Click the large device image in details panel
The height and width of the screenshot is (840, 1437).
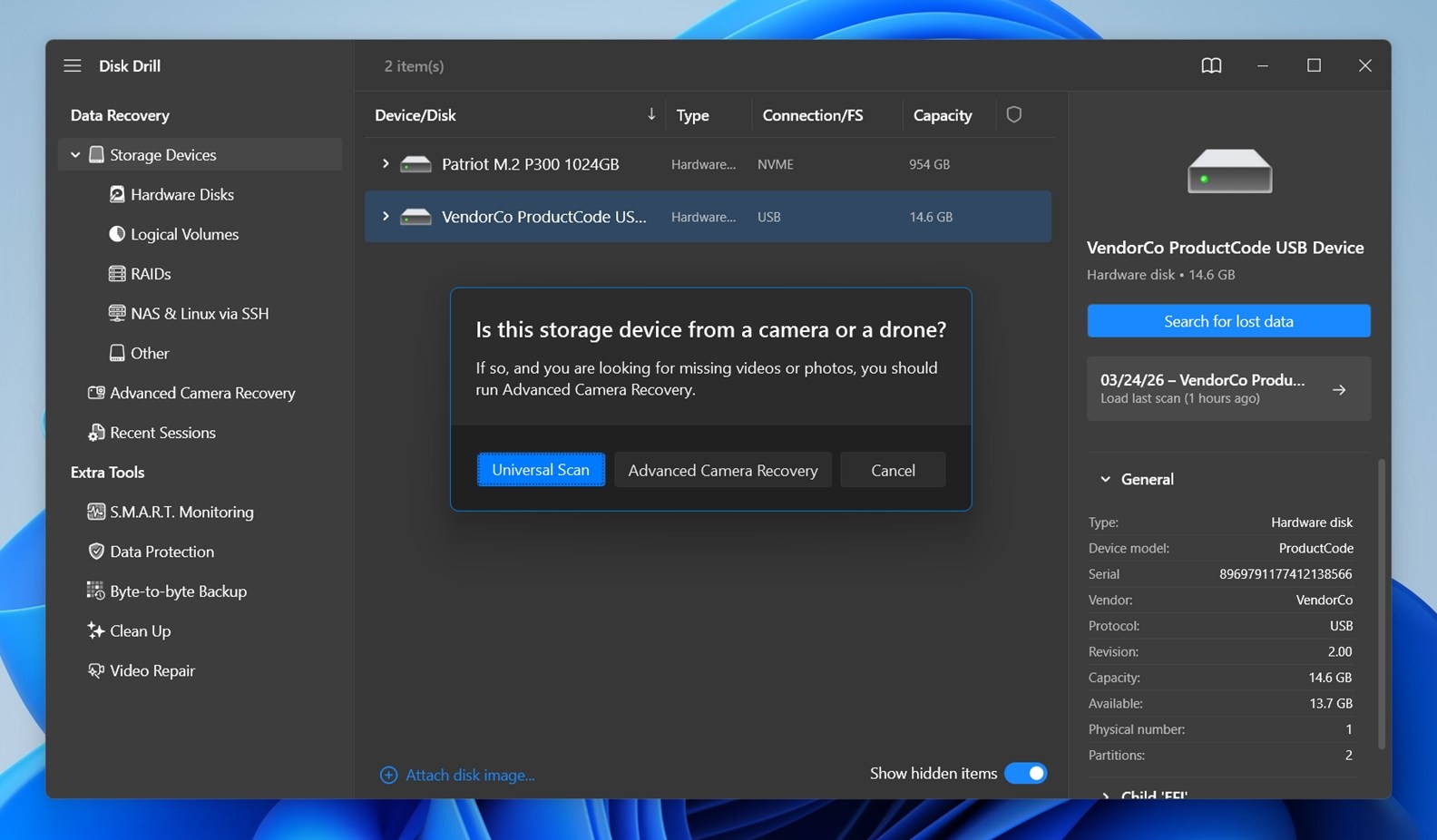coord(1229,171)
